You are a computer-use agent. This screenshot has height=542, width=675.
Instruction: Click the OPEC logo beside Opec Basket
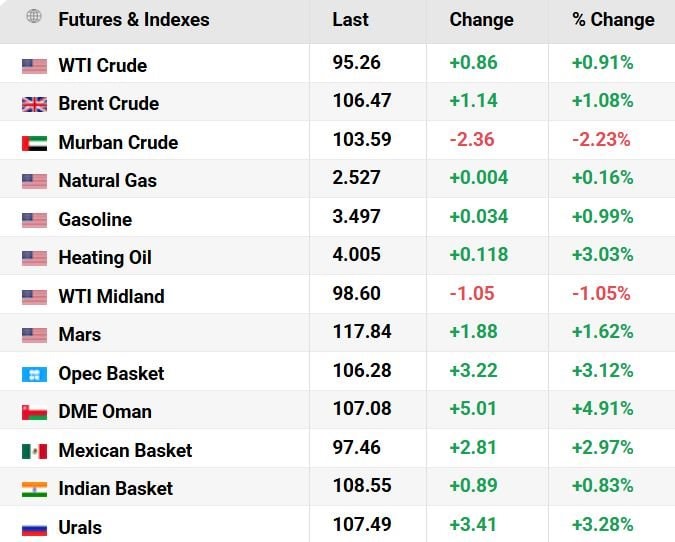[x=34, y=374]
